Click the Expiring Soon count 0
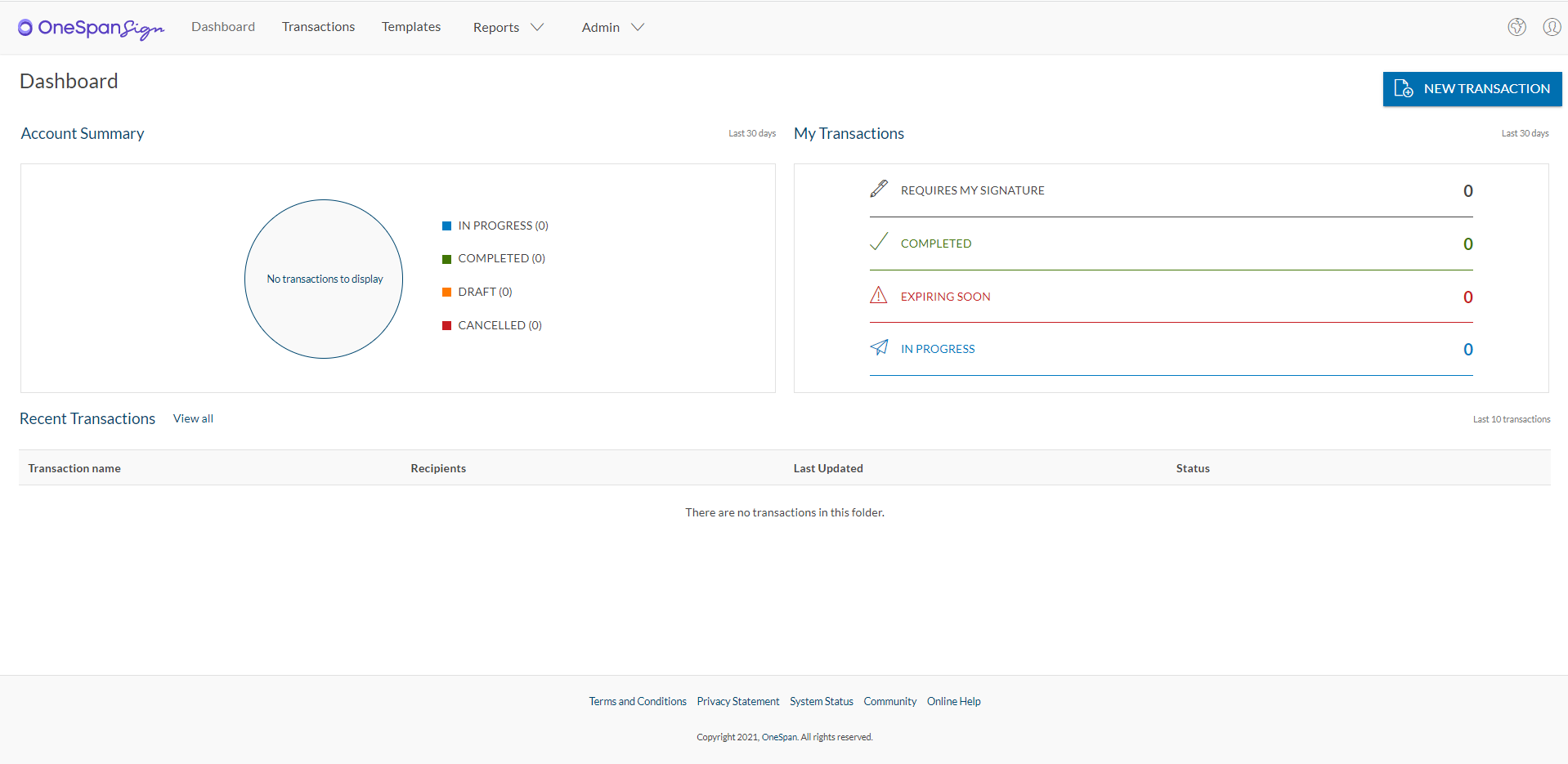This screenshot has height=764, width=1568. point(1468,297)
